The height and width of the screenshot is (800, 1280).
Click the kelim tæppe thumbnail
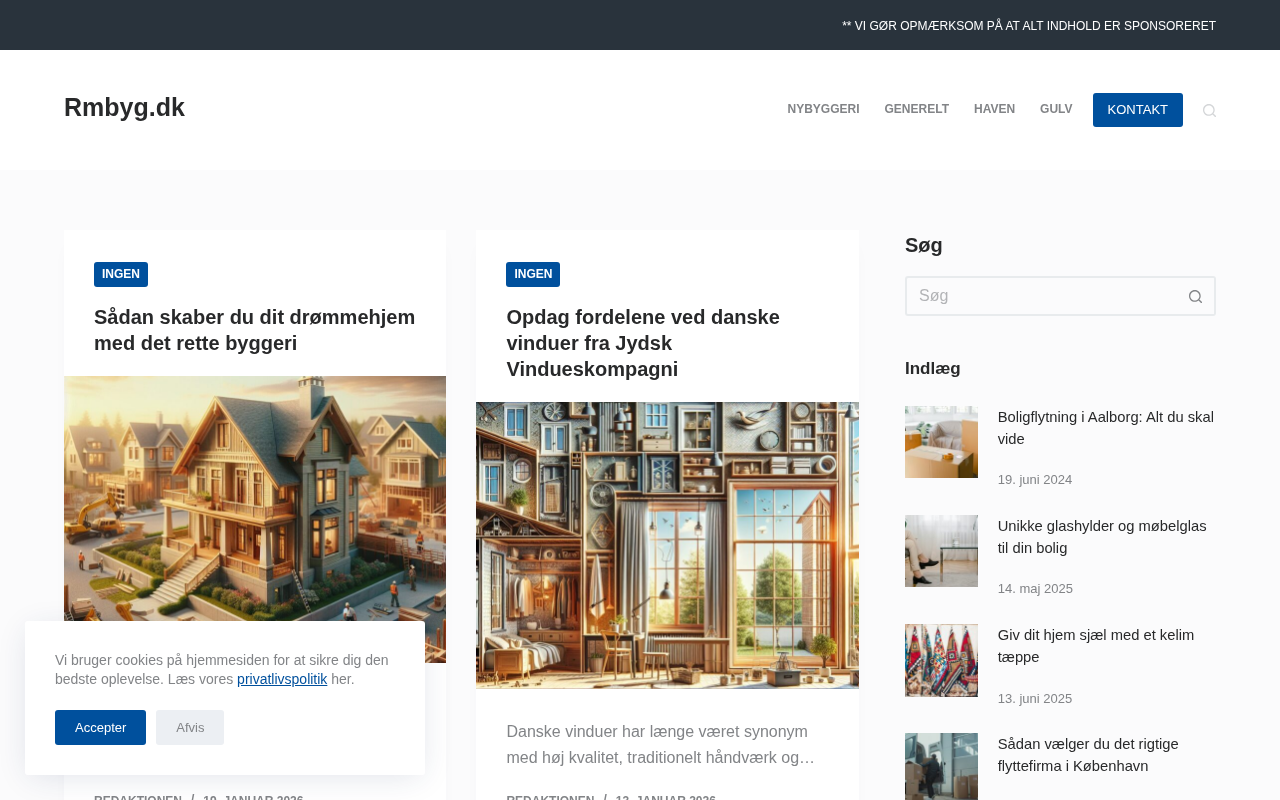(941, 660)
